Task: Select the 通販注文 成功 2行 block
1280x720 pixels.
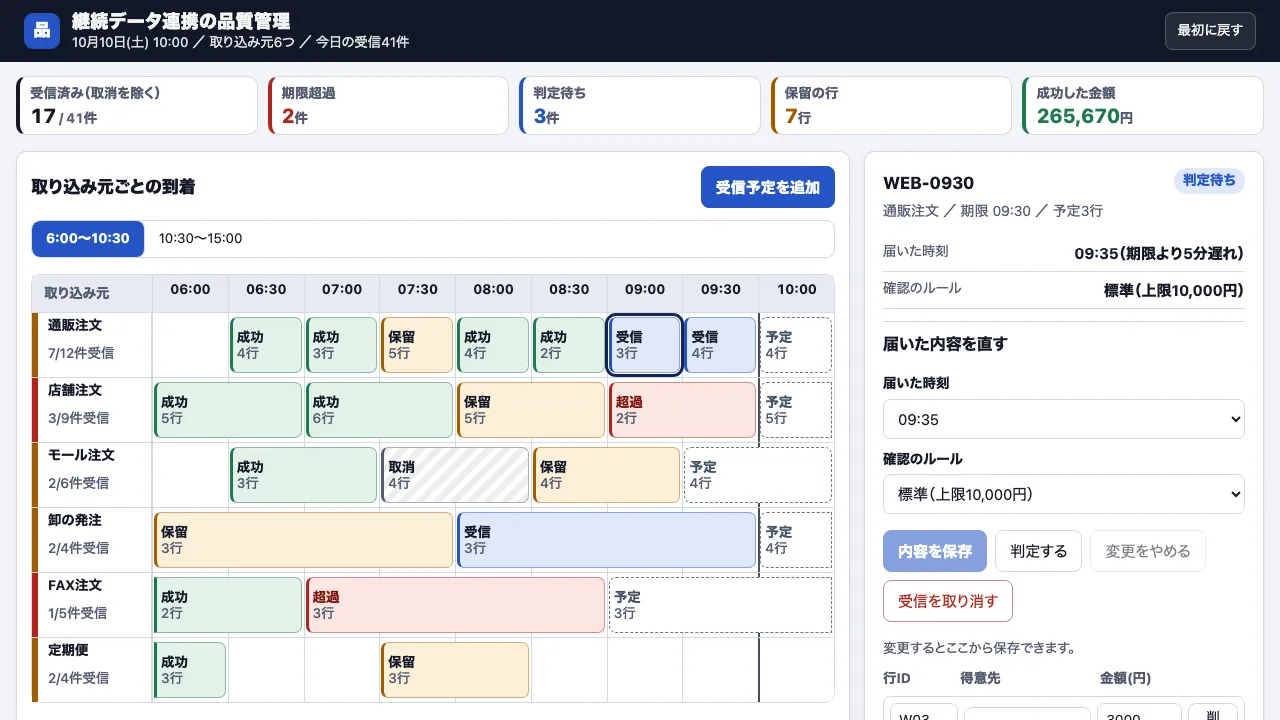Action: 569,345
